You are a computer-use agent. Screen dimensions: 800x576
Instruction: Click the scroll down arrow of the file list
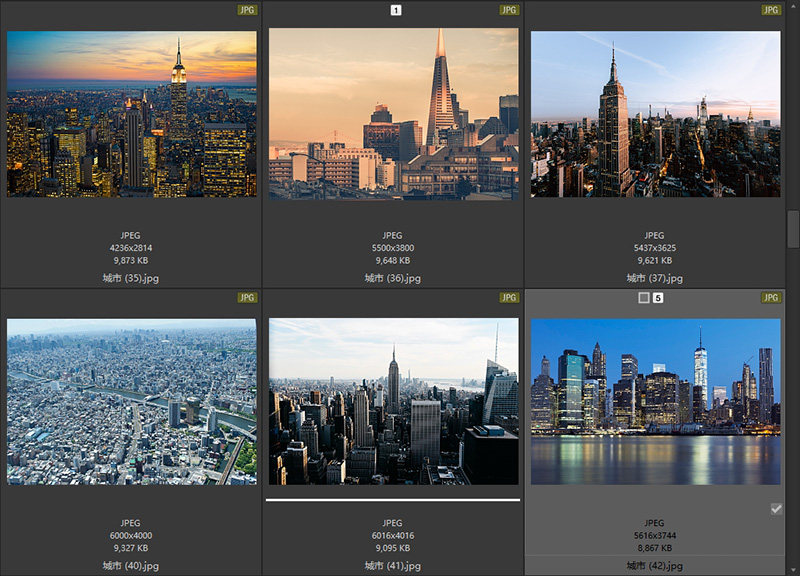[x=793, y=569]
